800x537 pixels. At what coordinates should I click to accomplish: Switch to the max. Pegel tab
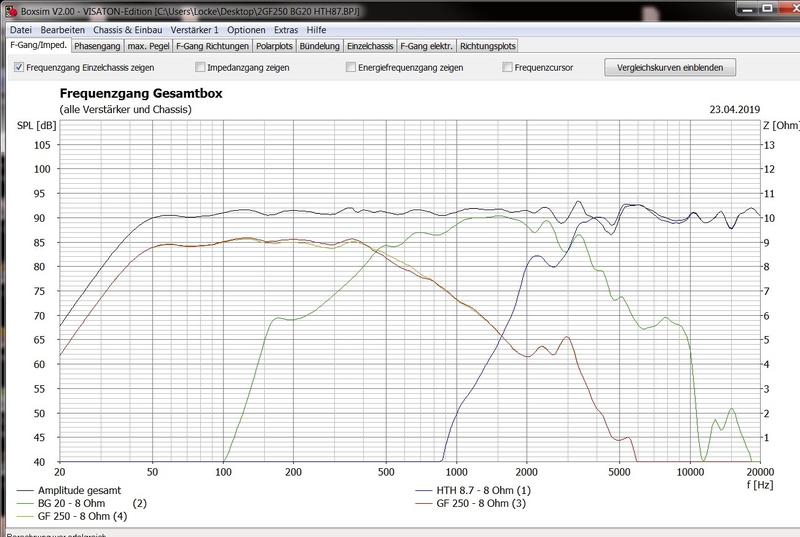(x=148, y=46)
